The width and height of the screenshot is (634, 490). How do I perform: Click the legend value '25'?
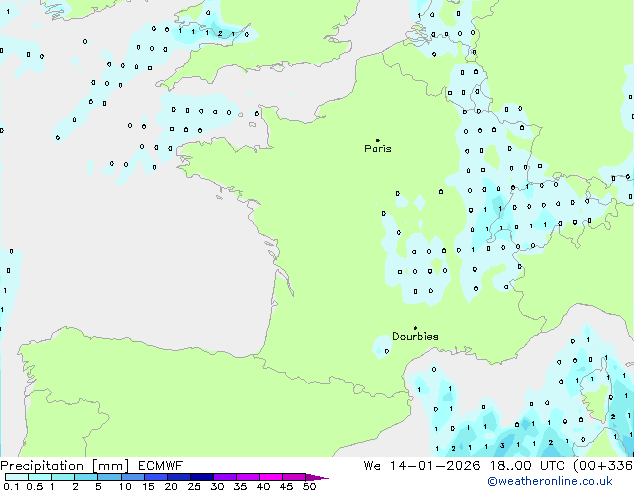(x=194, y=486)
